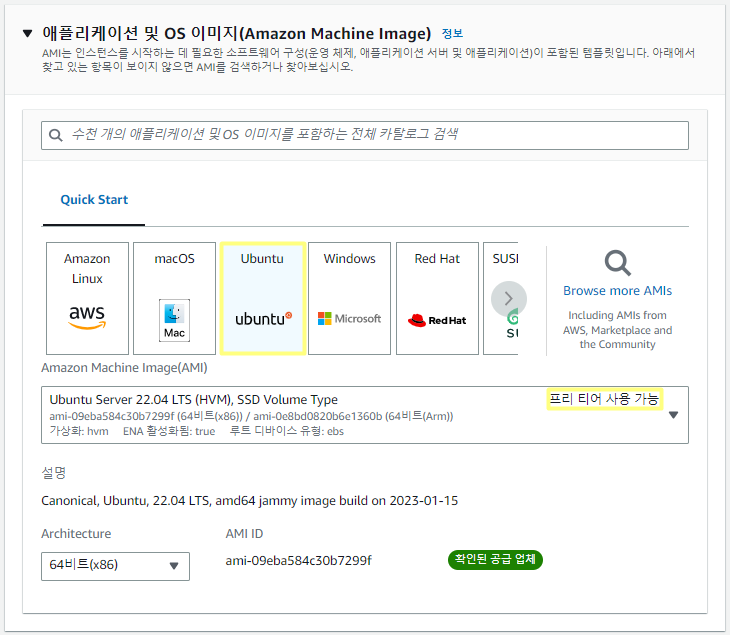This screenshot has width=730, height=635.
Task: Click the Architecture label
Action: 76,534
